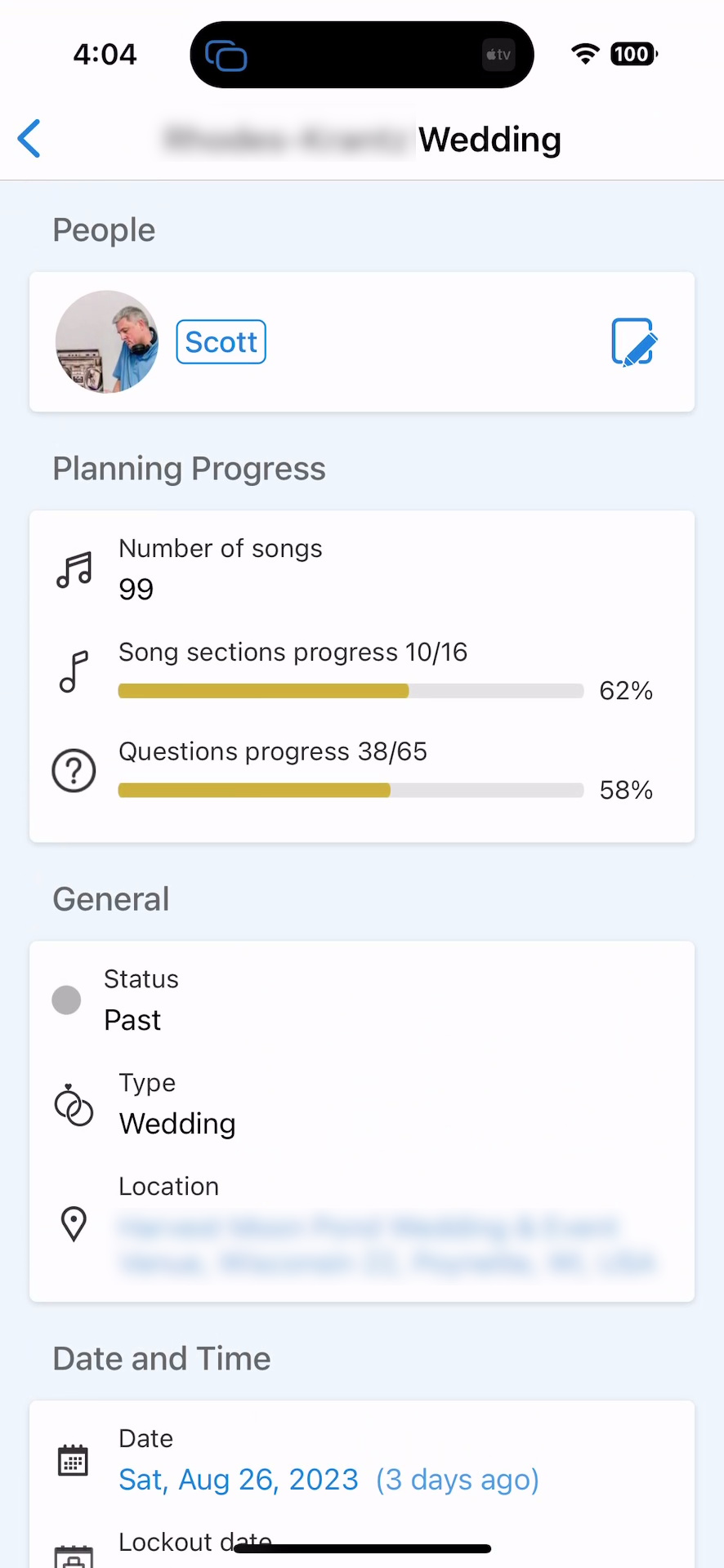Tap the Wi-Fi icon in status bar
Viewport: 724px width, 1568px height.
(x=585, y=54)
